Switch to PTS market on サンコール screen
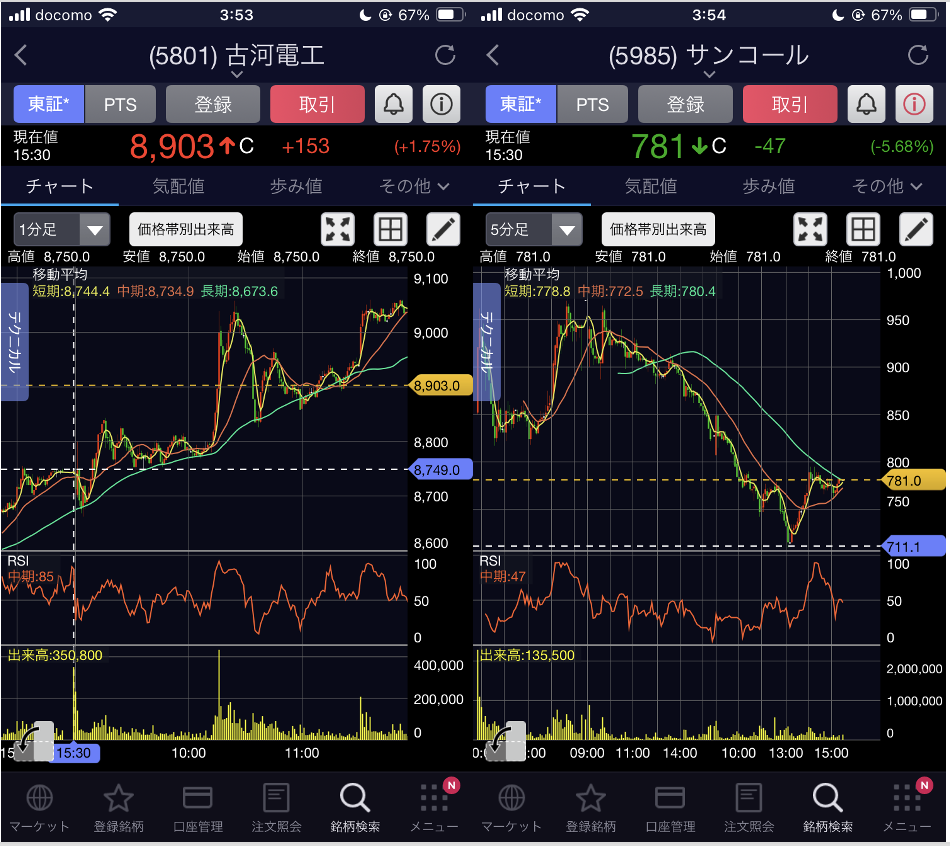950x846 pixels. [593, 104]
